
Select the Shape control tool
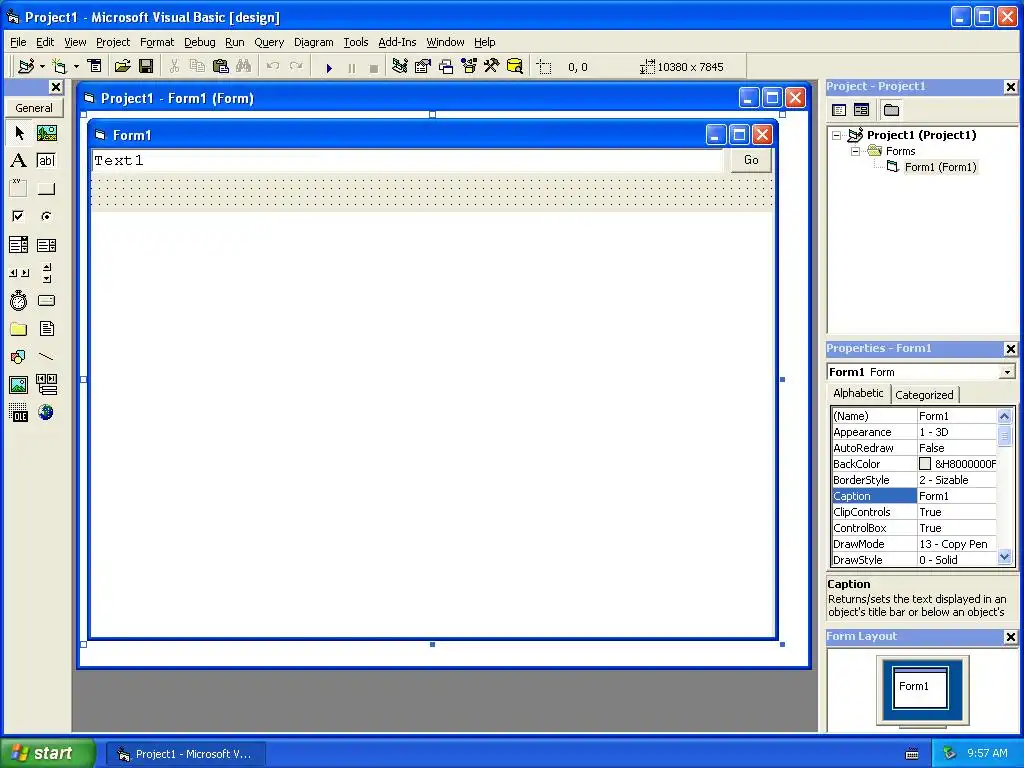(19, 357)
